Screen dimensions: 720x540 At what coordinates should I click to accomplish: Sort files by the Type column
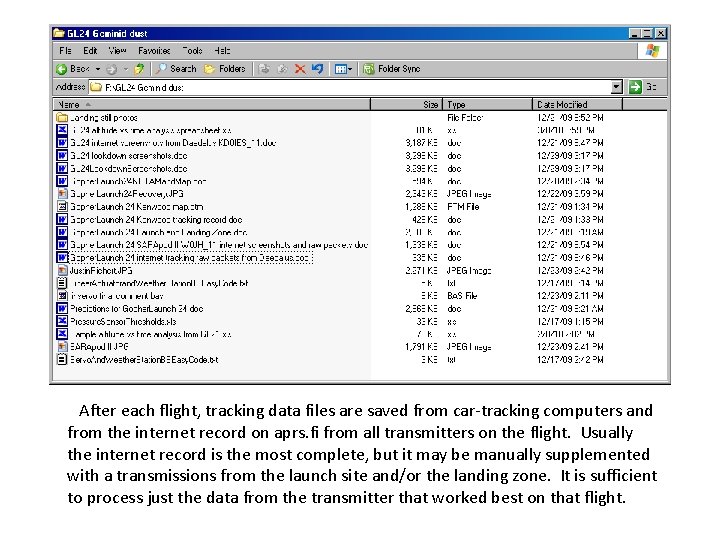pyautogui.click(x=487, y=105)
